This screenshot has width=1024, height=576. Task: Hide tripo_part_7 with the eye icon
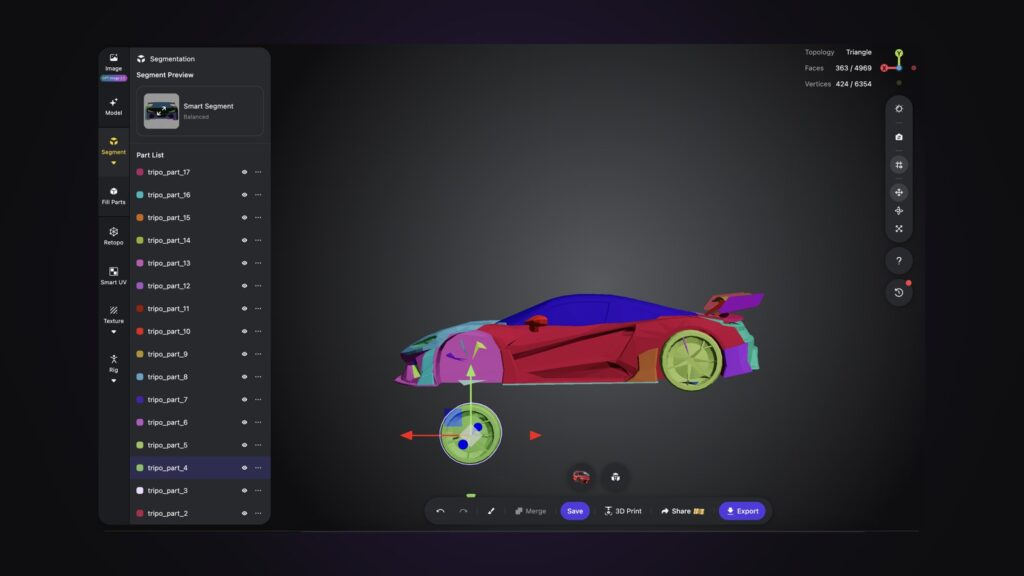(244, 400)
